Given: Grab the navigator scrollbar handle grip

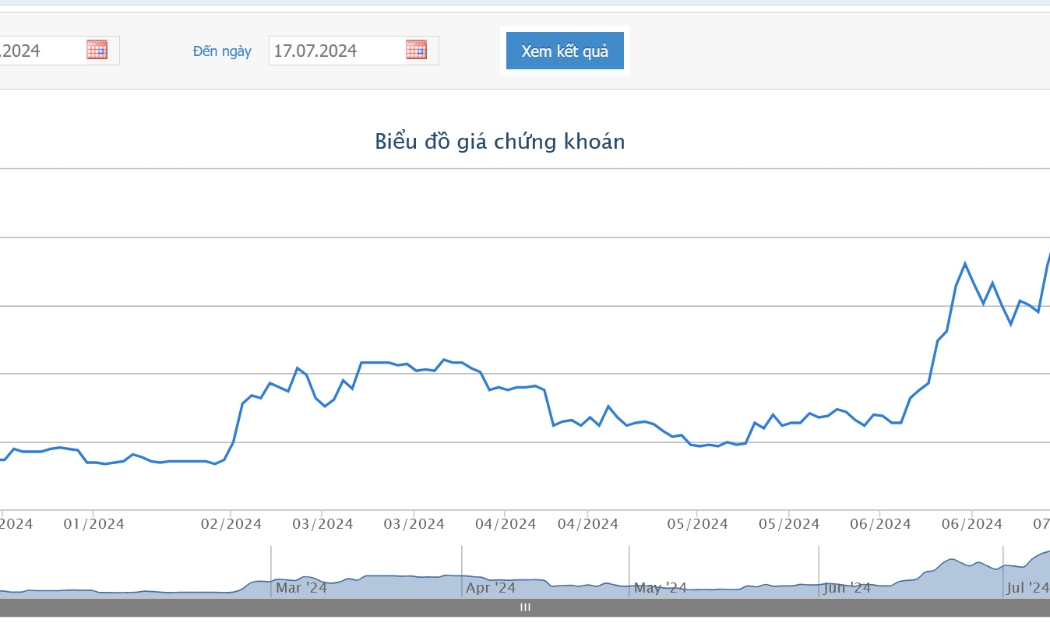Looking at the screenshot, I should point(525,607).
